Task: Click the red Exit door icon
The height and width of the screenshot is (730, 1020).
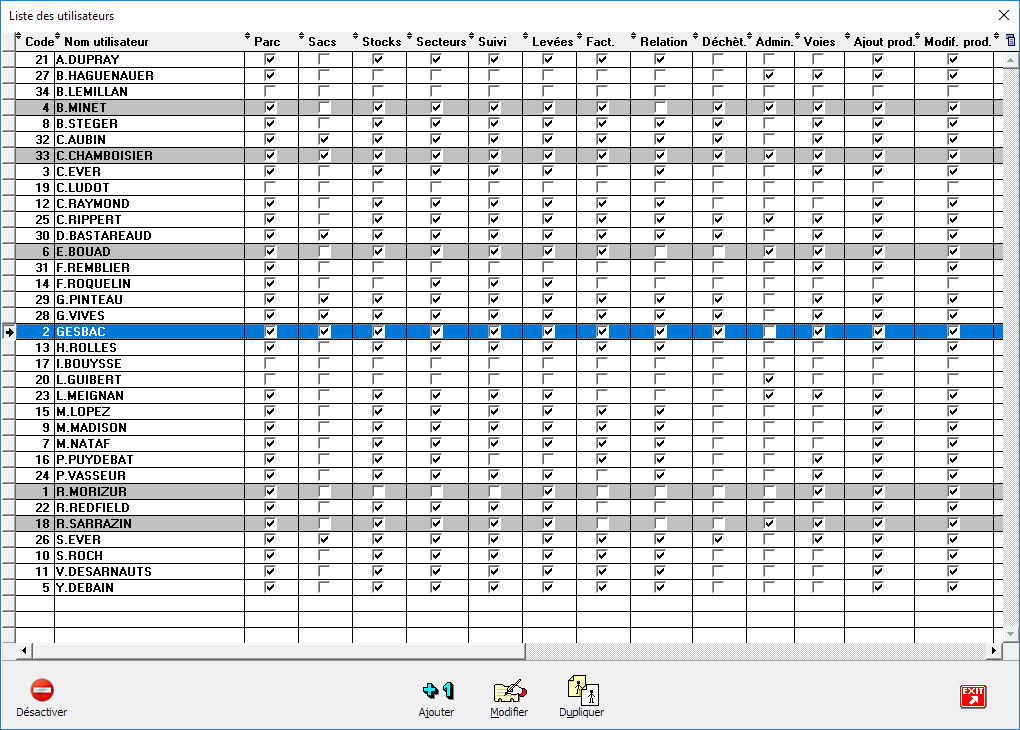Action: click(x=972, y=696)
